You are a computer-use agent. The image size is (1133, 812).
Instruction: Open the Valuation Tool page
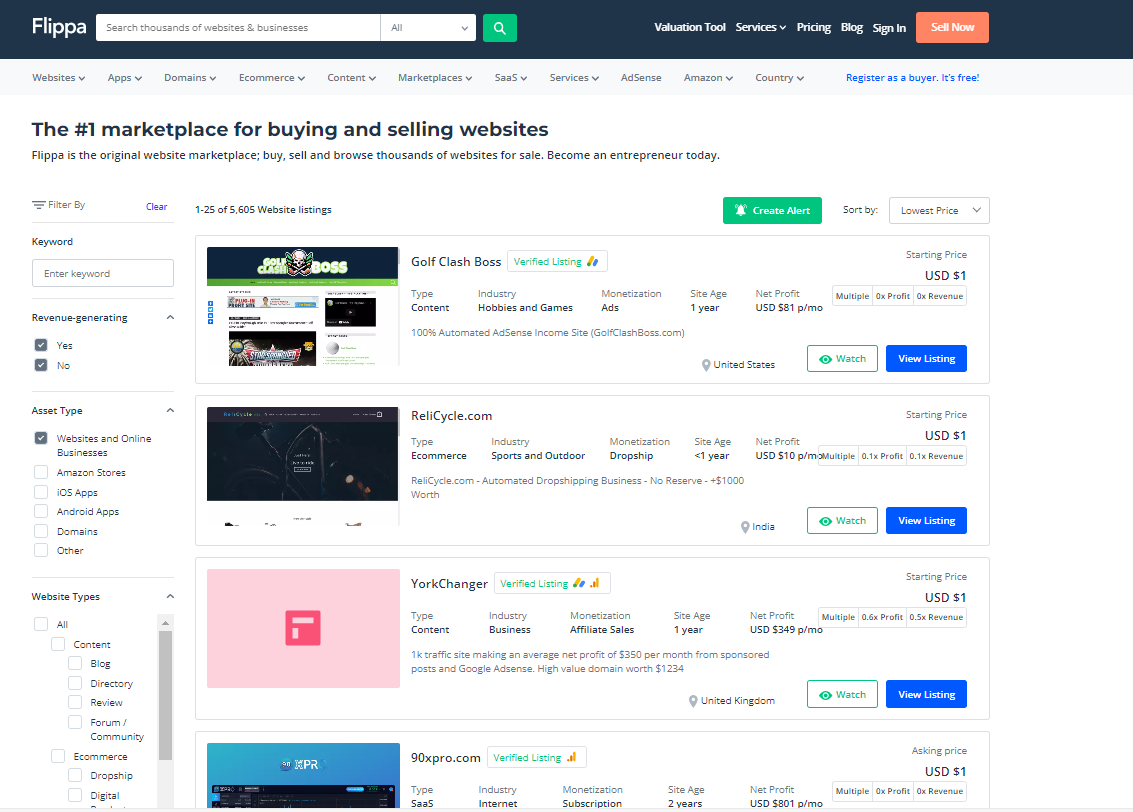click(690, 27)
